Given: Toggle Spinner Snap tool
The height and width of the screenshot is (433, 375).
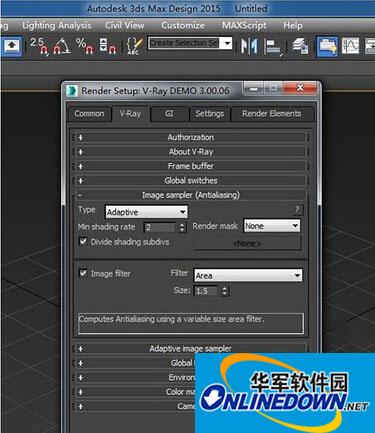Looking at the screenshot, I should pyautogui.click(x=107, y=46).
